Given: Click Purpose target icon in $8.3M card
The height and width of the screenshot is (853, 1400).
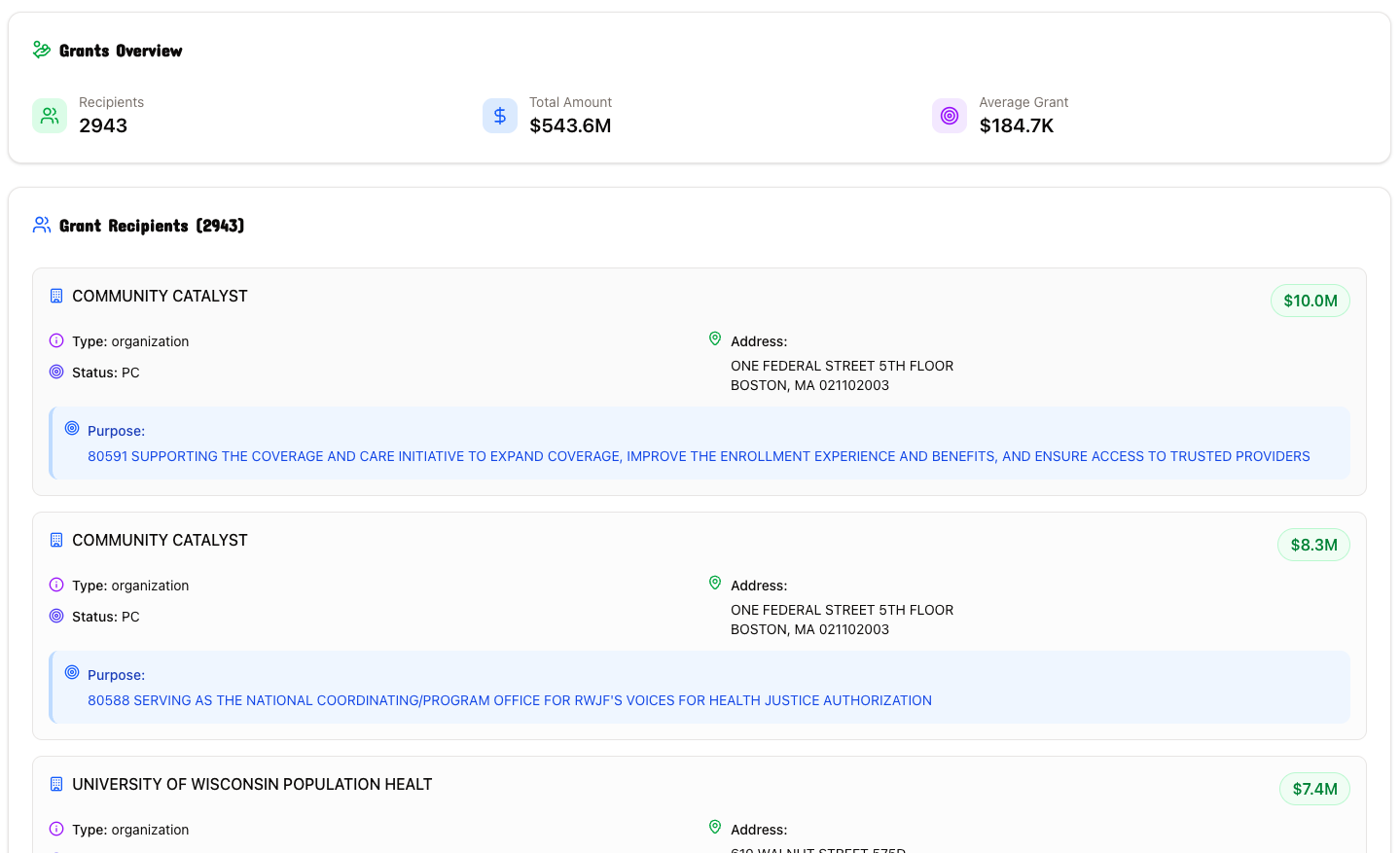Looking at the screenshot, I should (72, 672).
